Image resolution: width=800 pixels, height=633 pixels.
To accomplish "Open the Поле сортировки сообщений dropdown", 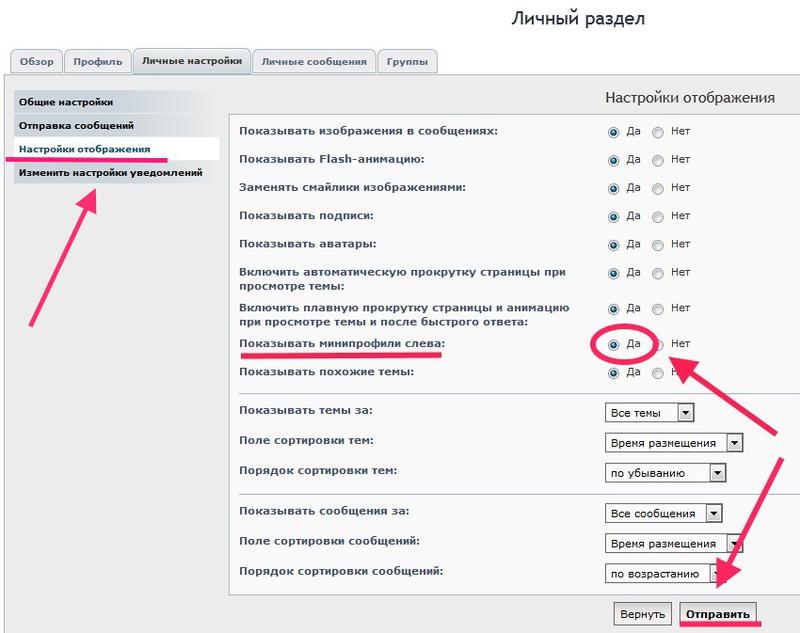I will click(x=673, y=543).
